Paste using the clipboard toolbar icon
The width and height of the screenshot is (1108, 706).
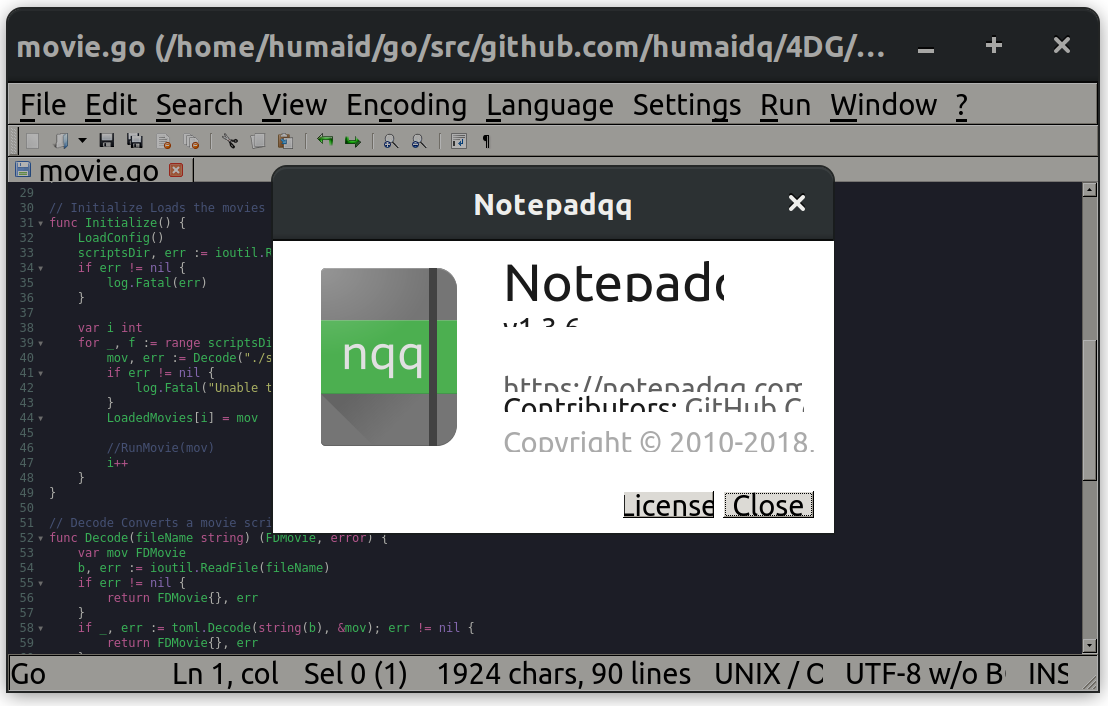pyautogui.click(x=285, y=140)
